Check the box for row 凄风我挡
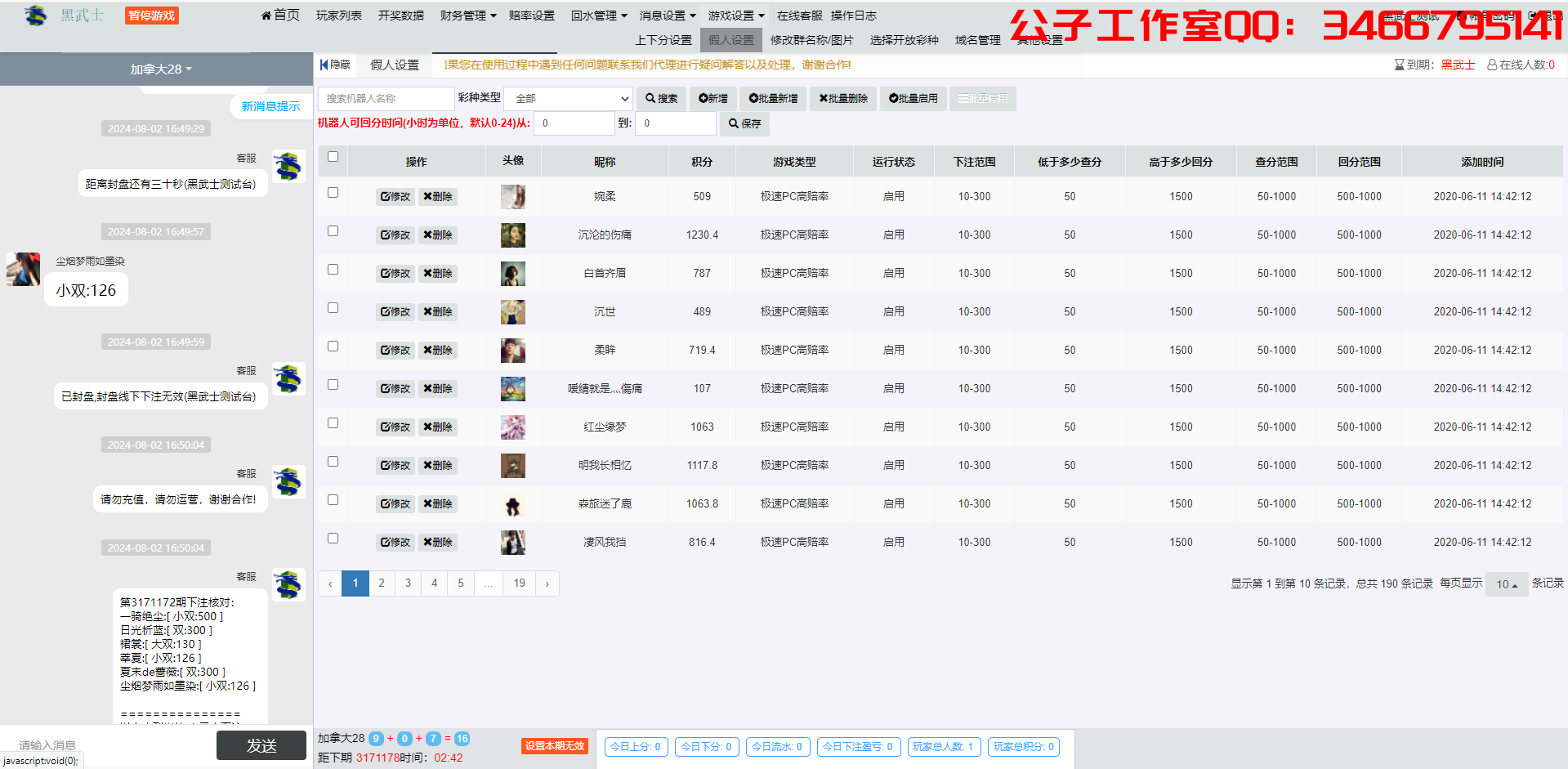The image size is (1568, 769). tap(333, 539)
